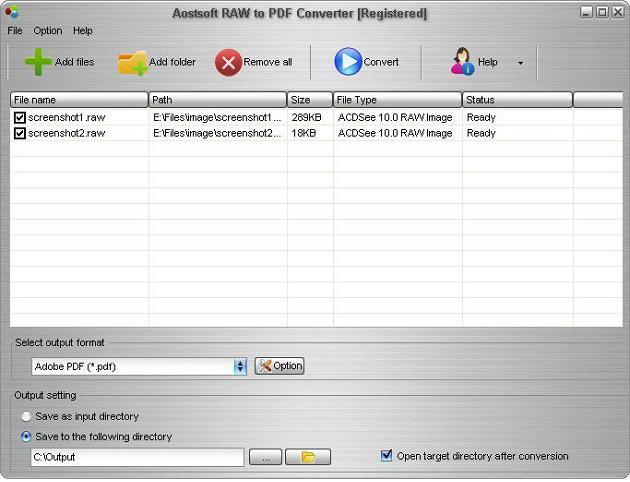Click the path E:\Files\image\screenshot2...
The image size is (630, 482).
pyautogui.click(x=217, y=133)
